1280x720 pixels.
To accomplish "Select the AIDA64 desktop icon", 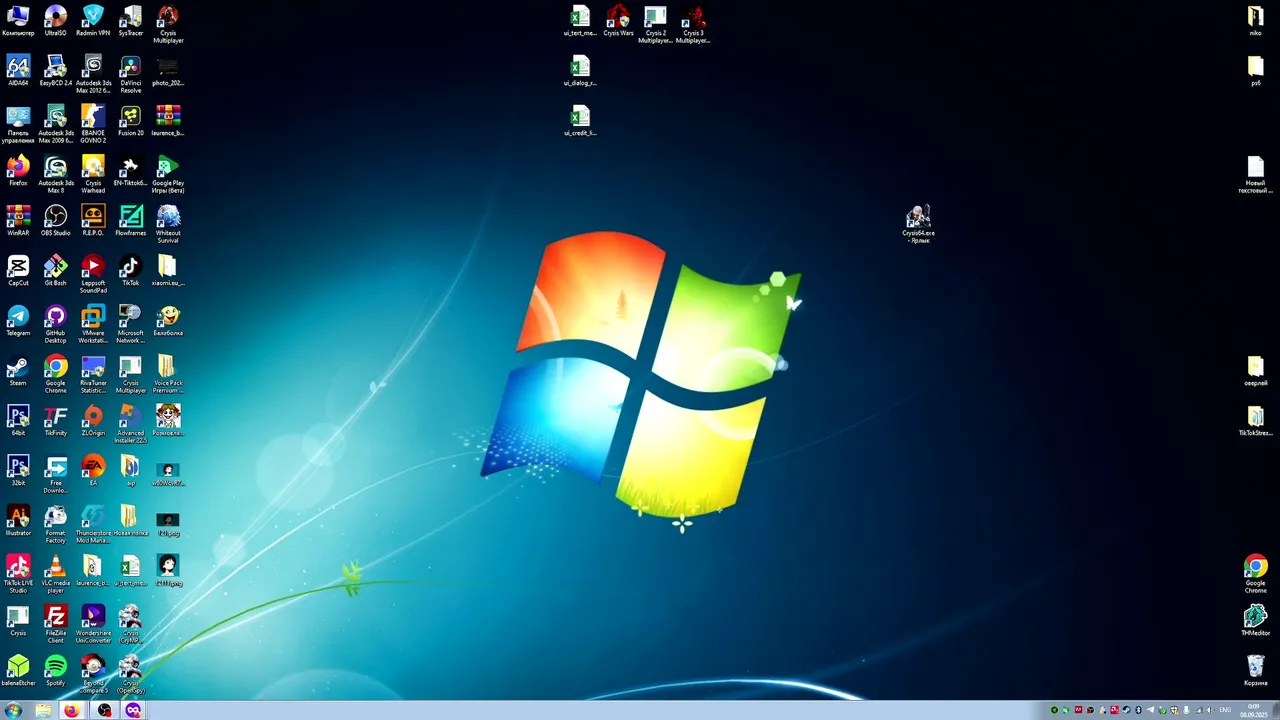I will pos(18,71).
